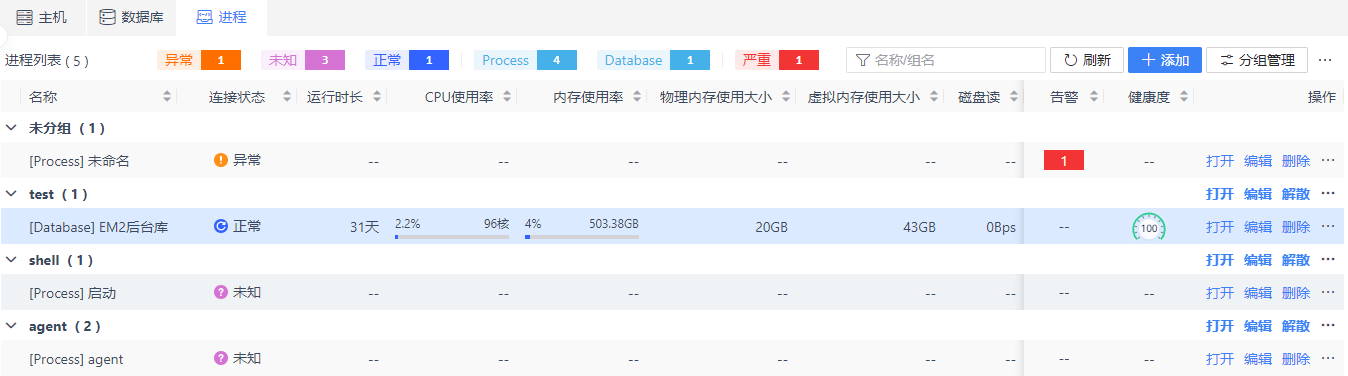Open the top toolbar more-options ellipsis
Screen dimensions: 1348x376
tap(1325, 60)
